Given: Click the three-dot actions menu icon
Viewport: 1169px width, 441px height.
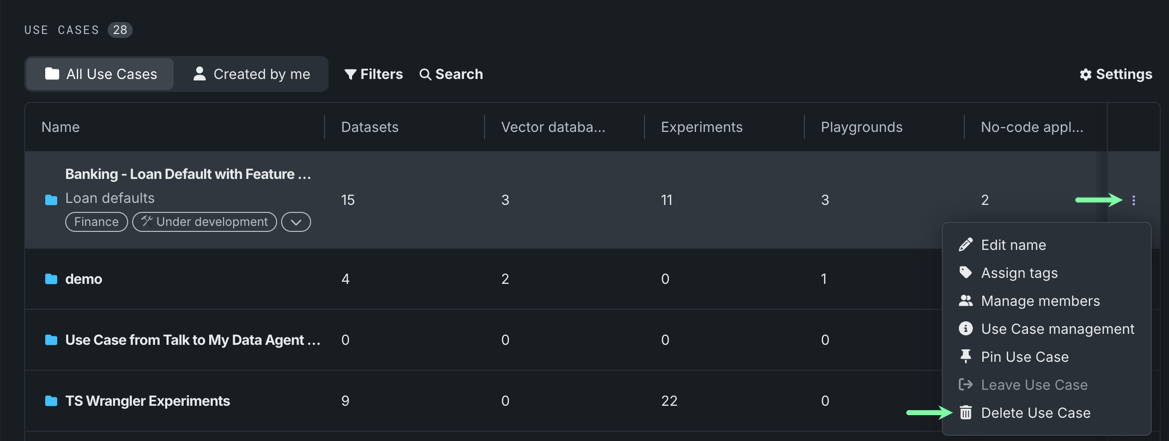Looking at the screenshot, I should pyautogui.click(x=1133, y=200).
